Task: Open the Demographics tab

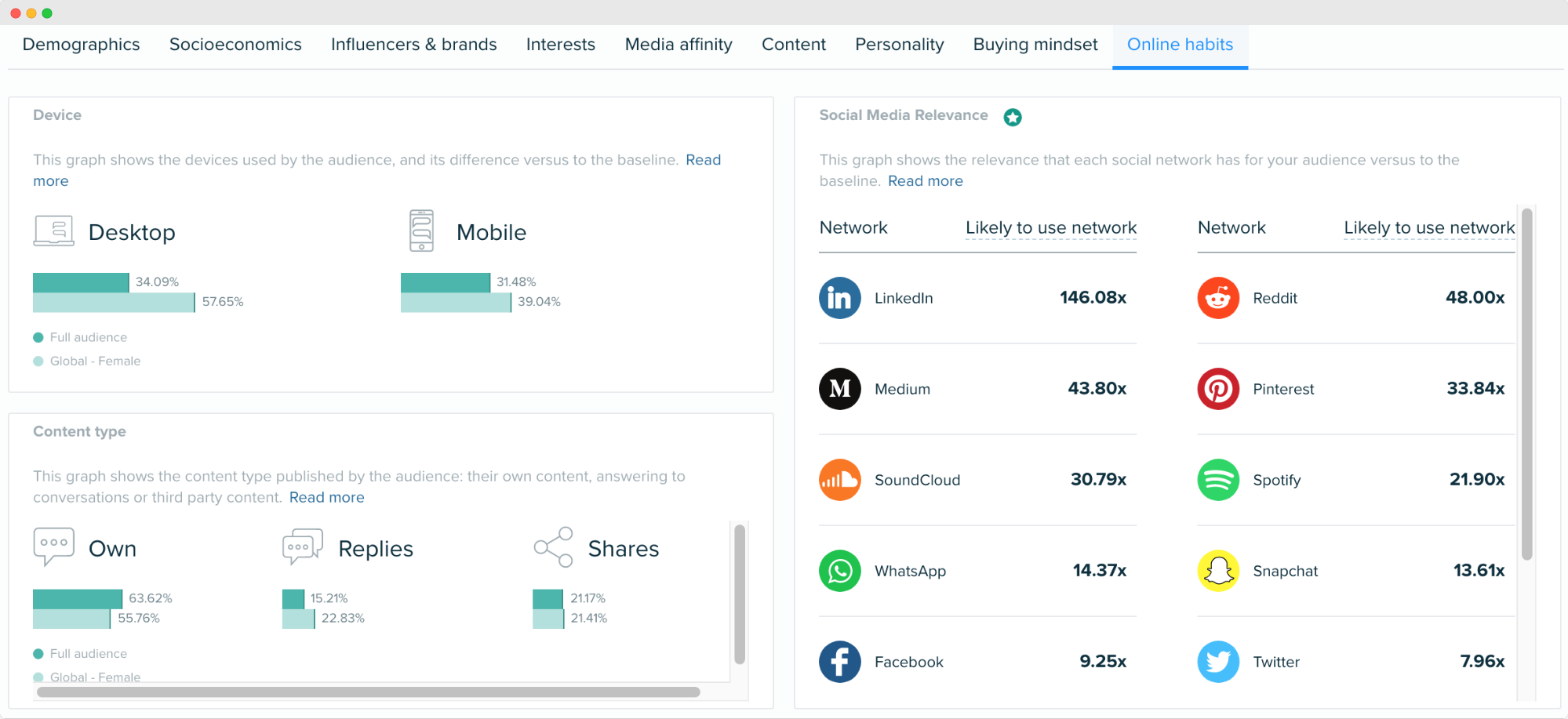Action: pyautogui.click(x=82, y=45)
